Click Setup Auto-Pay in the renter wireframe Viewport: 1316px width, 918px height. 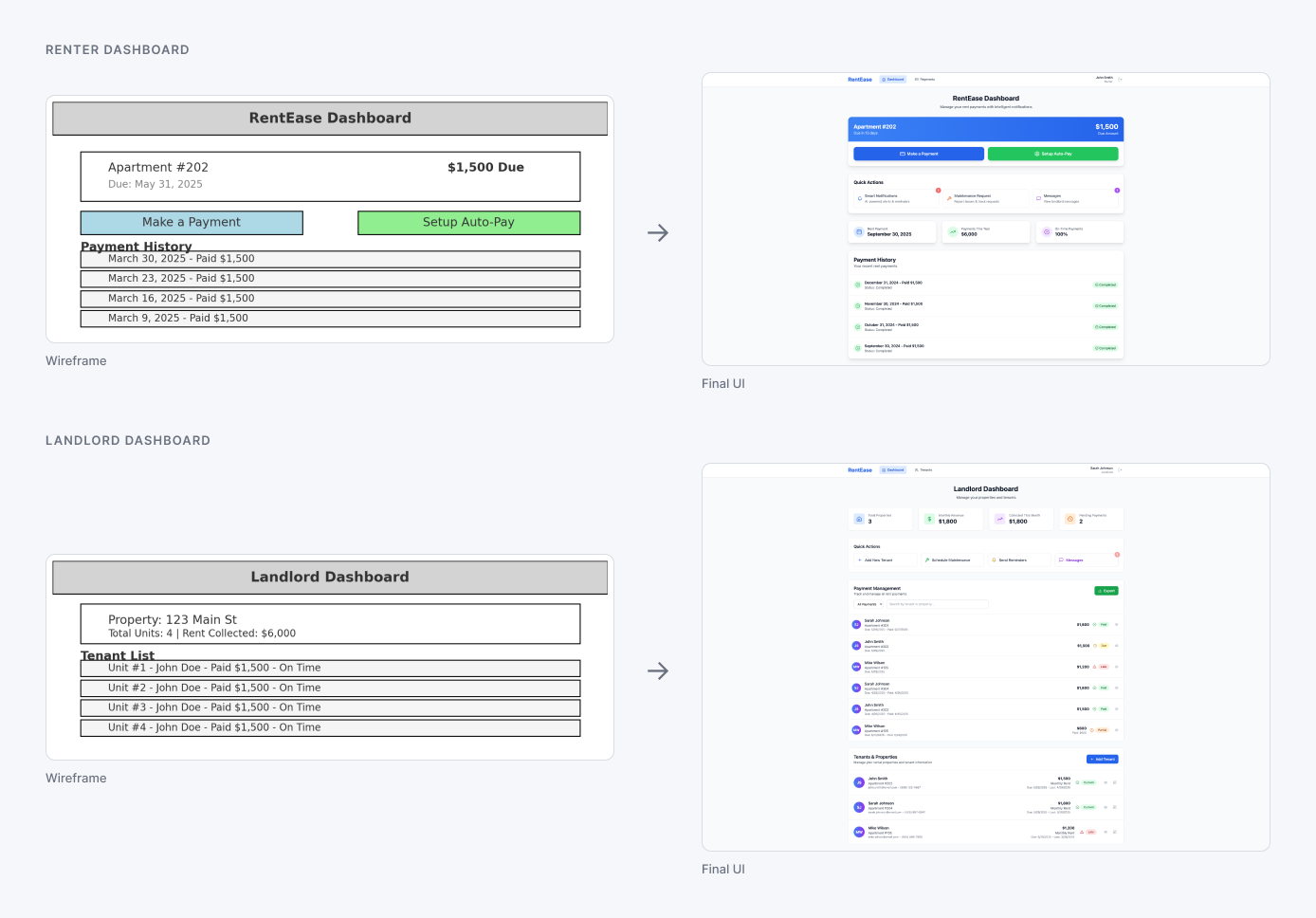click(468, 222)
